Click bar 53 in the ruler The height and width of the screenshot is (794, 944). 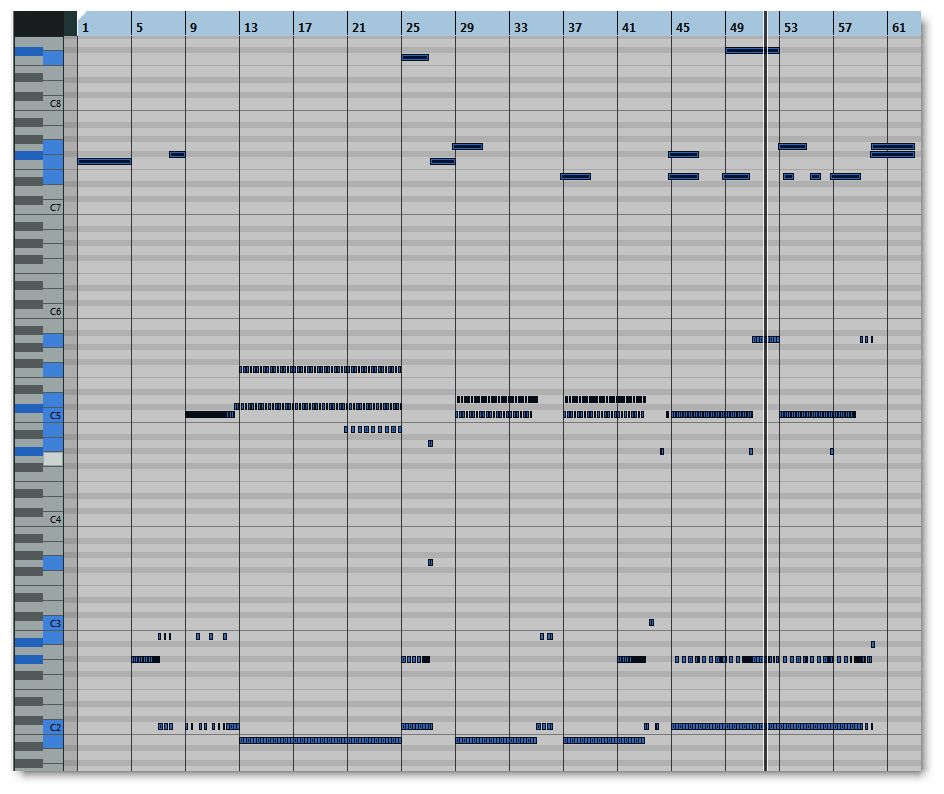[790, 28]
